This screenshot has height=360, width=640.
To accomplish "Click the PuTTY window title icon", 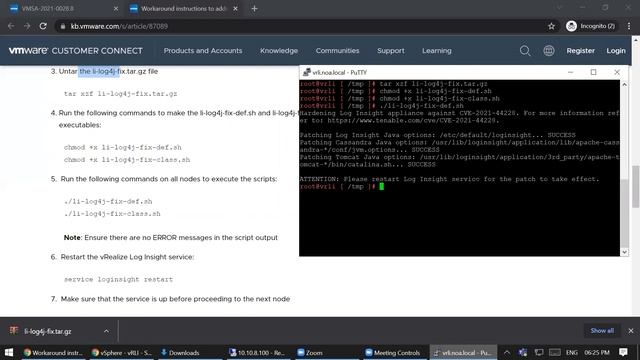I will (306, 72).
